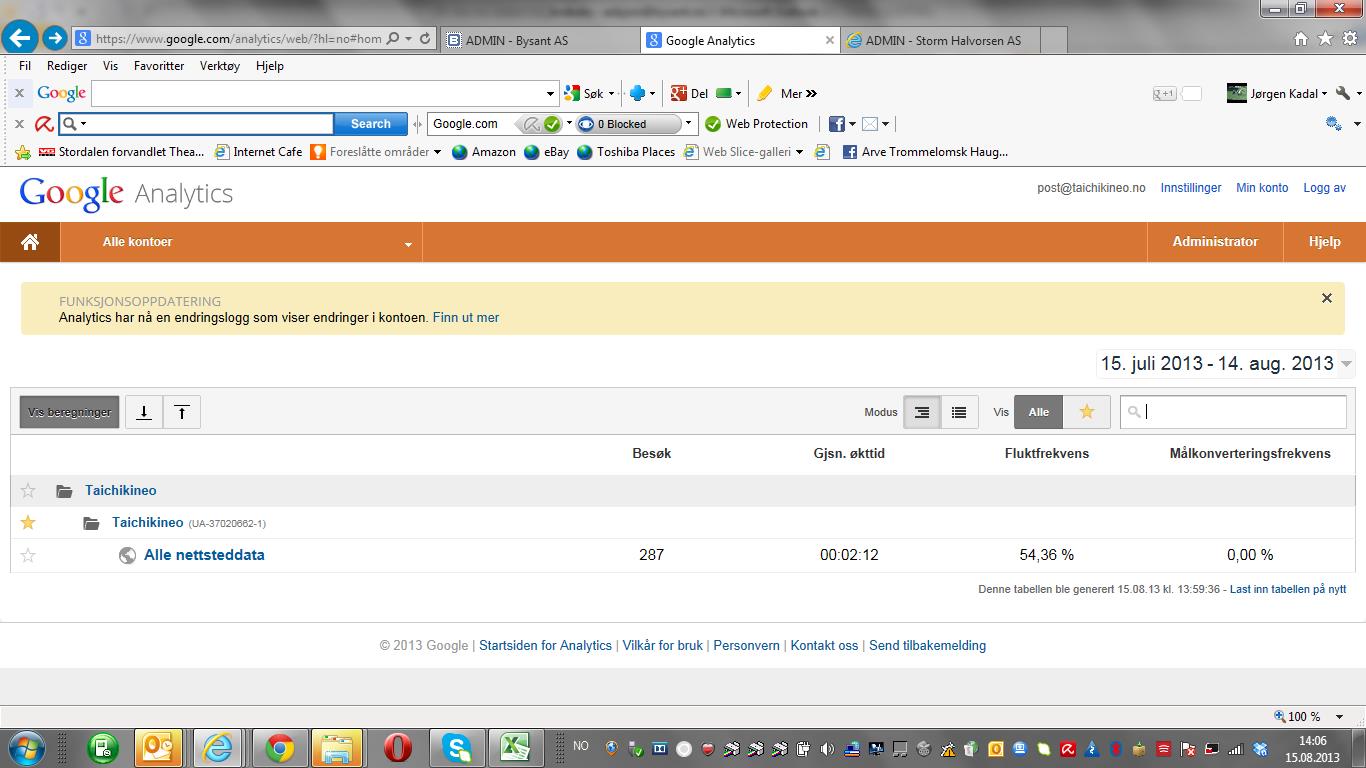1366x768 pixels.
Task: Expand all rows with up-arrow button
Action: point(182,412)
